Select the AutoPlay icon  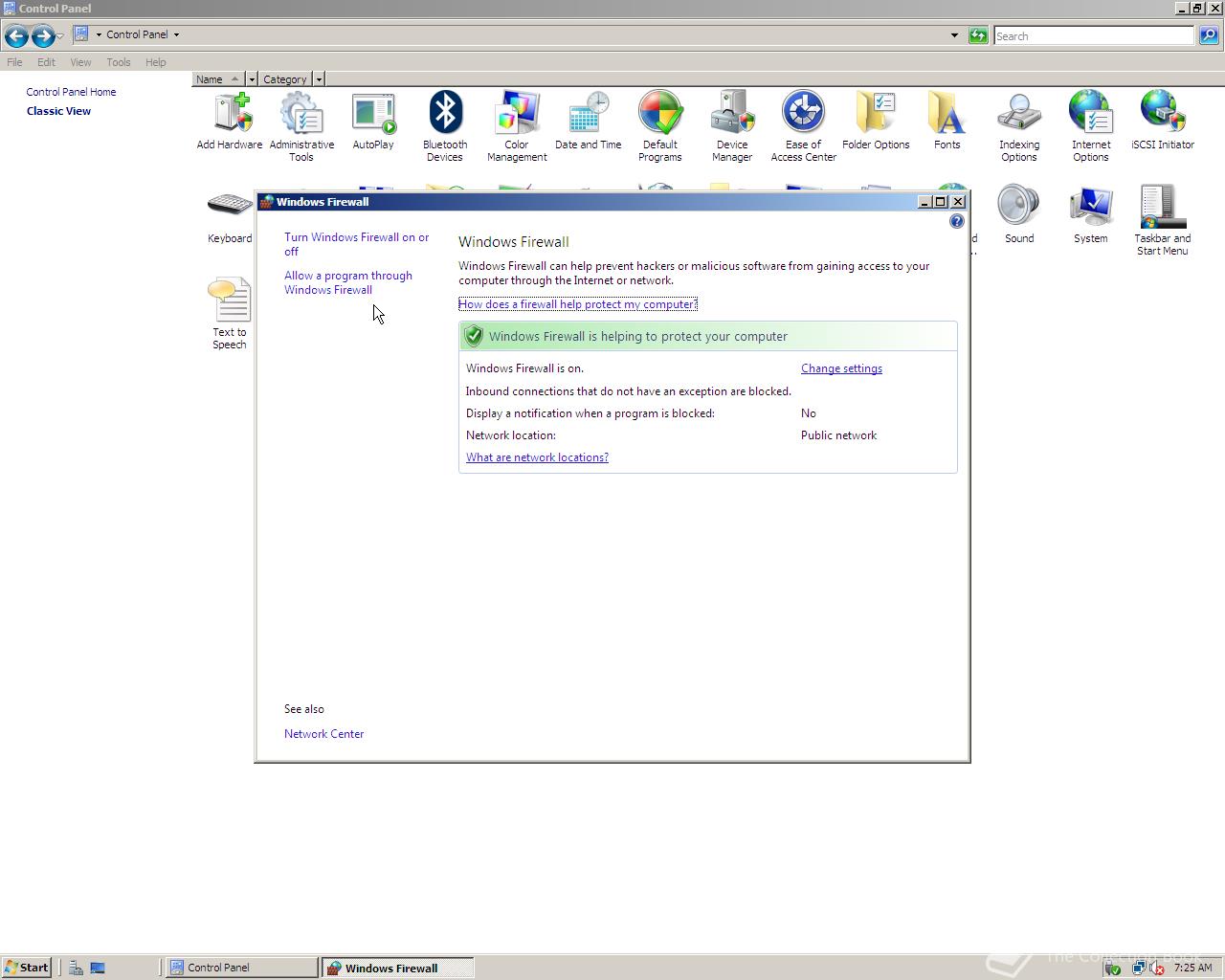373,122
